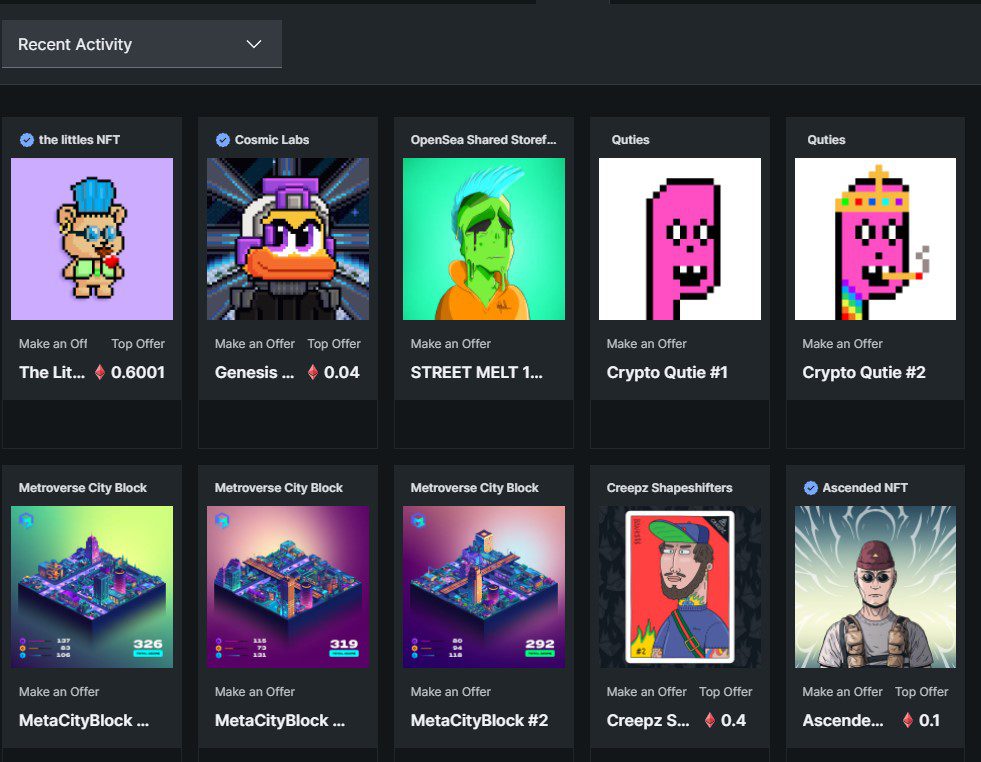Click the Ethereum icon next to 0.04
The height and width of the screenshot is (762, 981).
313,372
